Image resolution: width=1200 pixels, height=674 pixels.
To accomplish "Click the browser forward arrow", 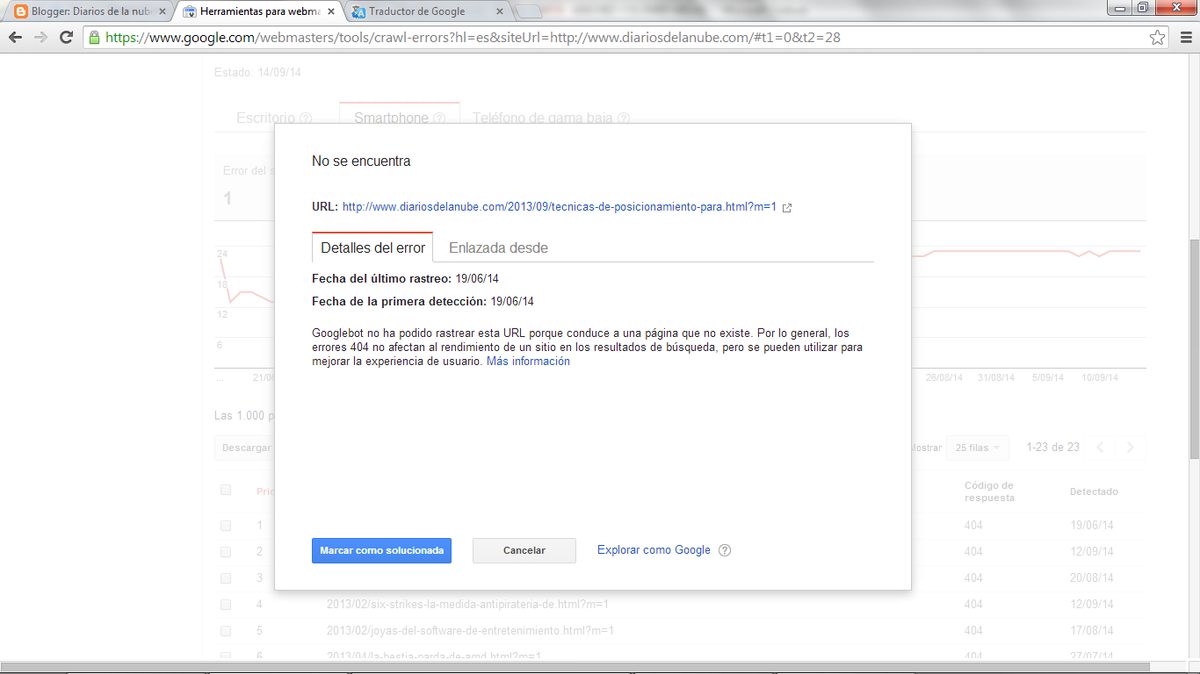I will click(x=41, y=37).
